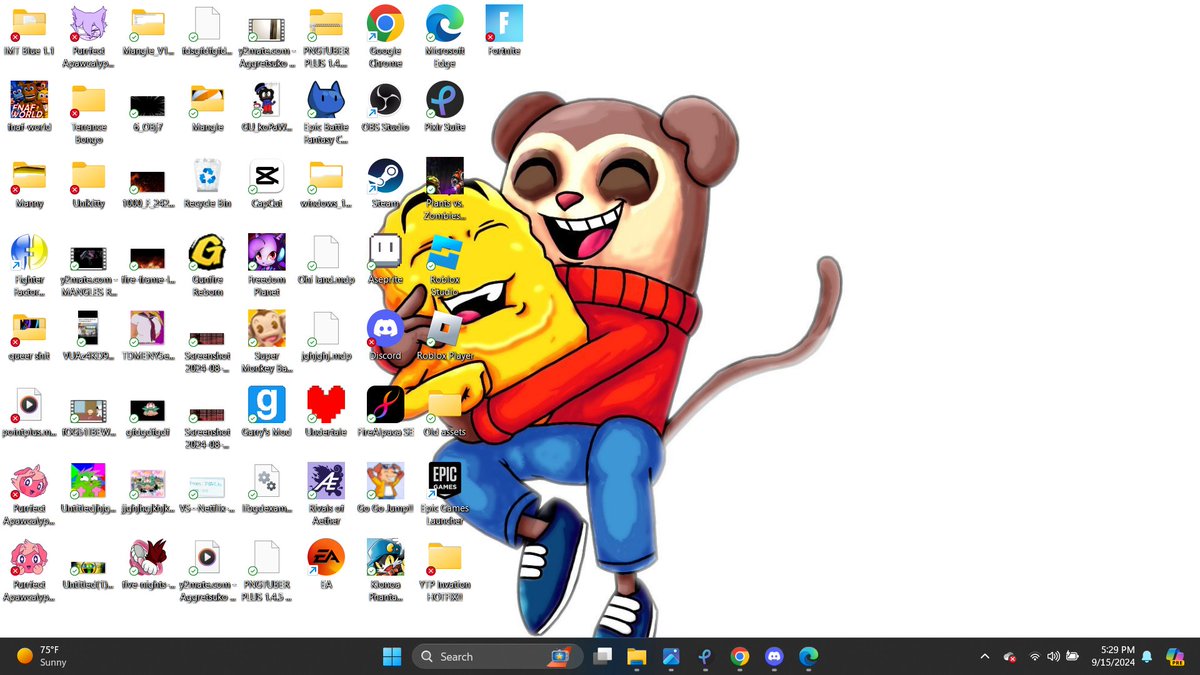Image resolution: width=1200 pixels, height=675 pixels.
Task: Select the Mangle_V1 folder
Action: [x=147, y=30]
